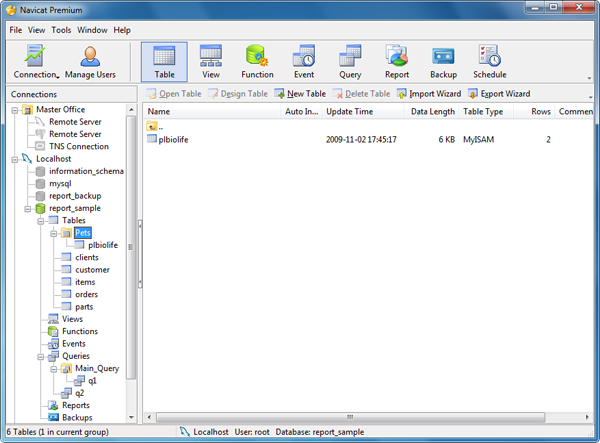Click the horizontal scrollbar thumb

(x=350, y=417)
